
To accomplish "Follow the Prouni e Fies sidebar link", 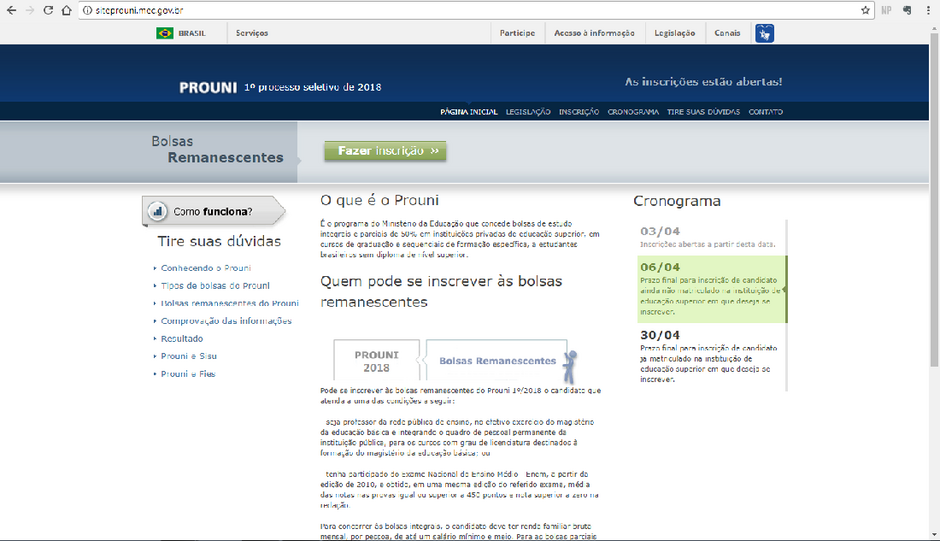I will coord(189,374).
